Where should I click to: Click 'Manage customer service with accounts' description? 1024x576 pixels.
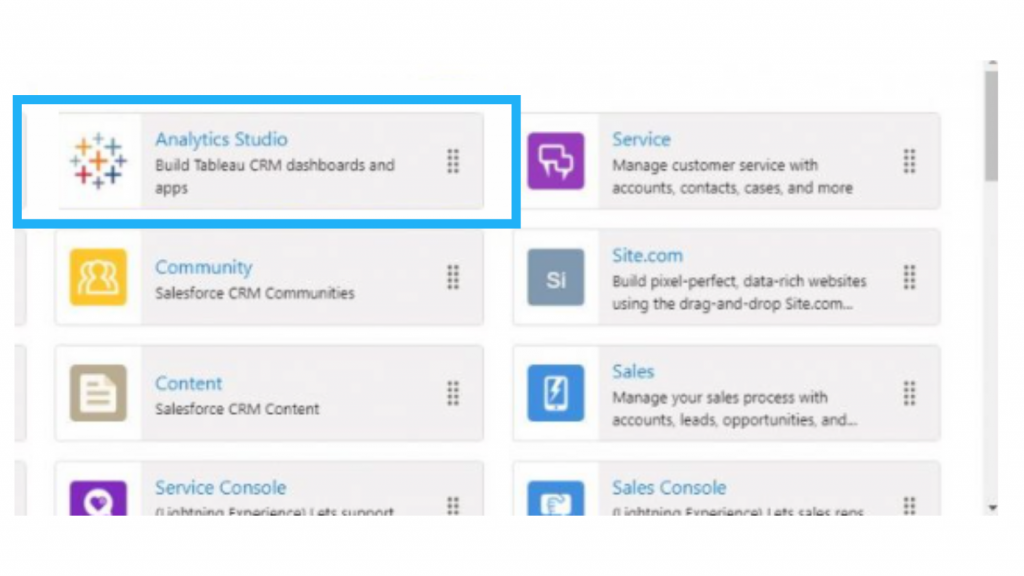[732, 176]
